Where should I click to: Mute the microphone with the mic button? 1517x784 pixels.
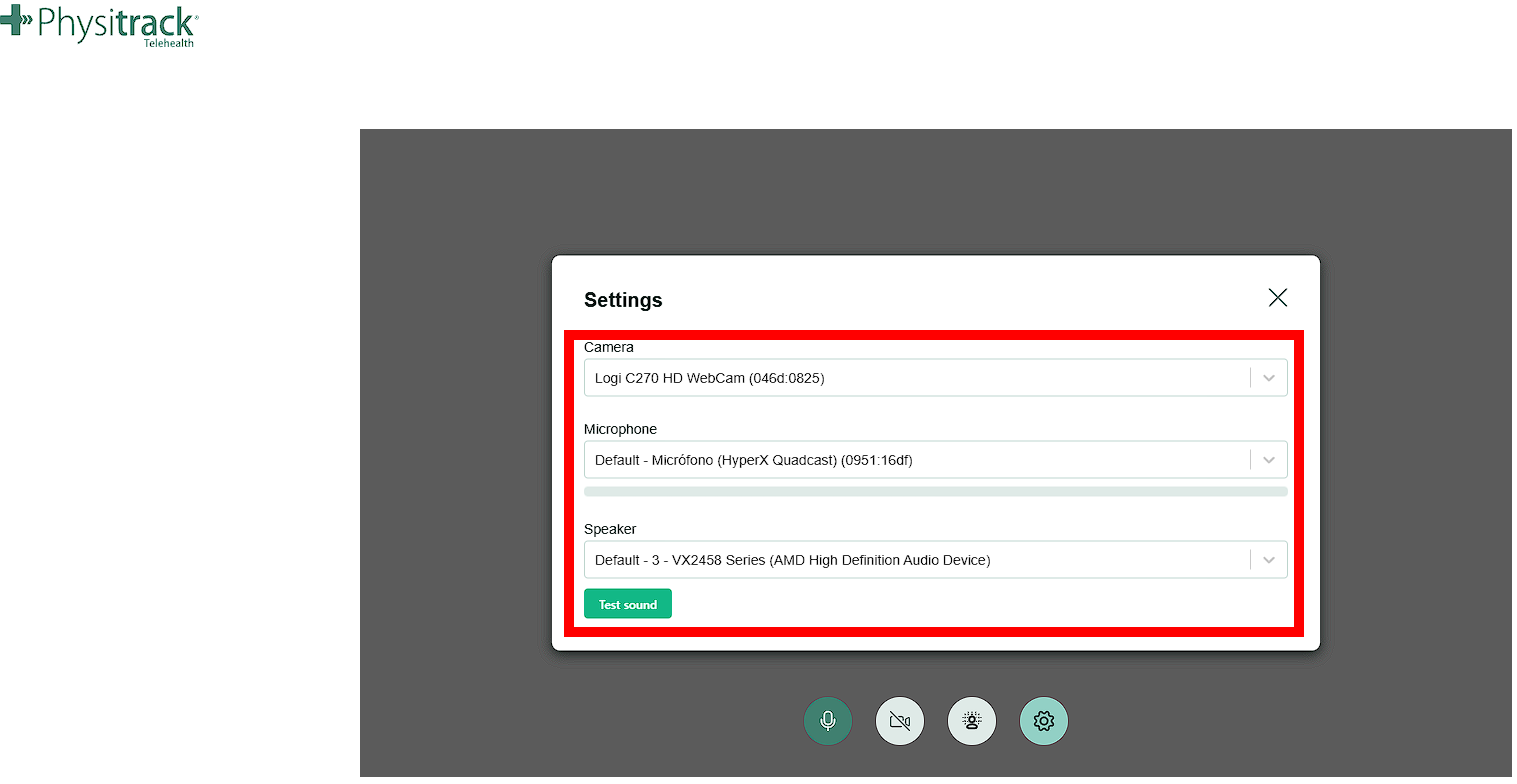click(x=828, y=721)
